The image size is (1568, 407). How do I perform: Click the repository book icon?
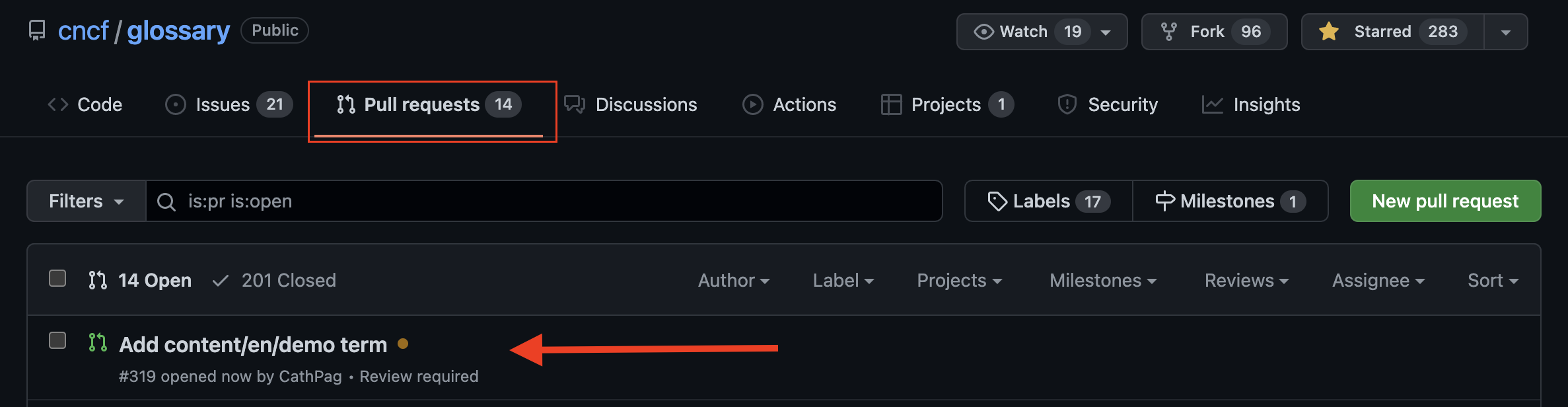pyautogui.click(x=37, y=30)
